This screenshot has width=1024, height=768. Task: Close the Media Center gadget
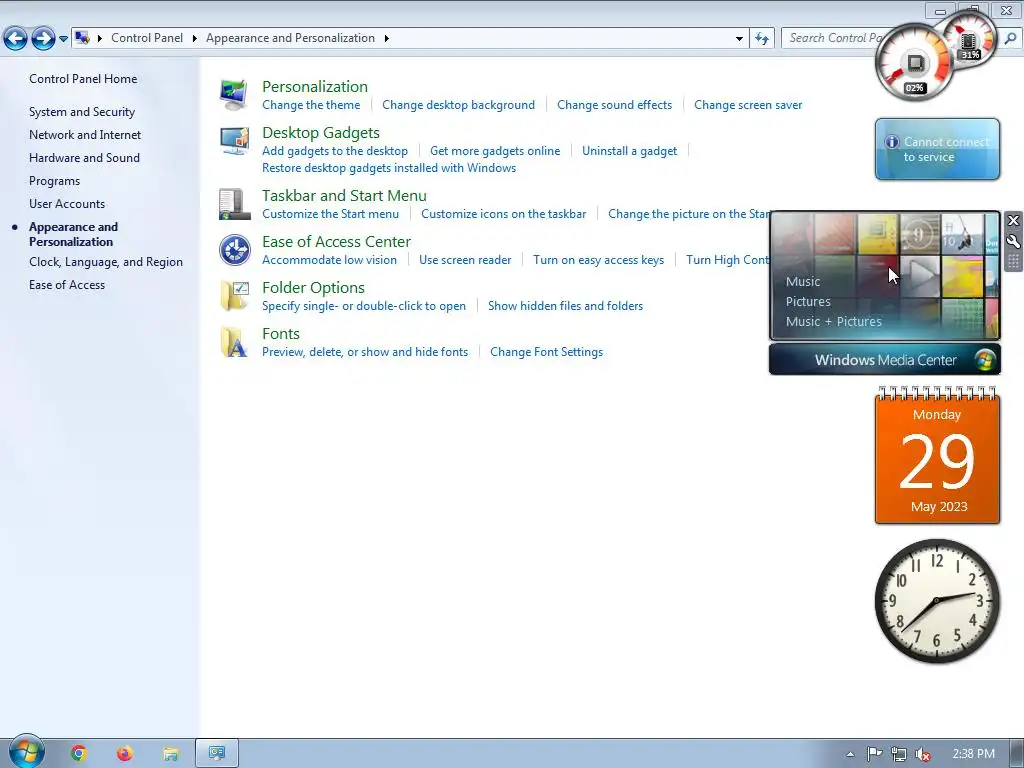[x=1013, y=220]
